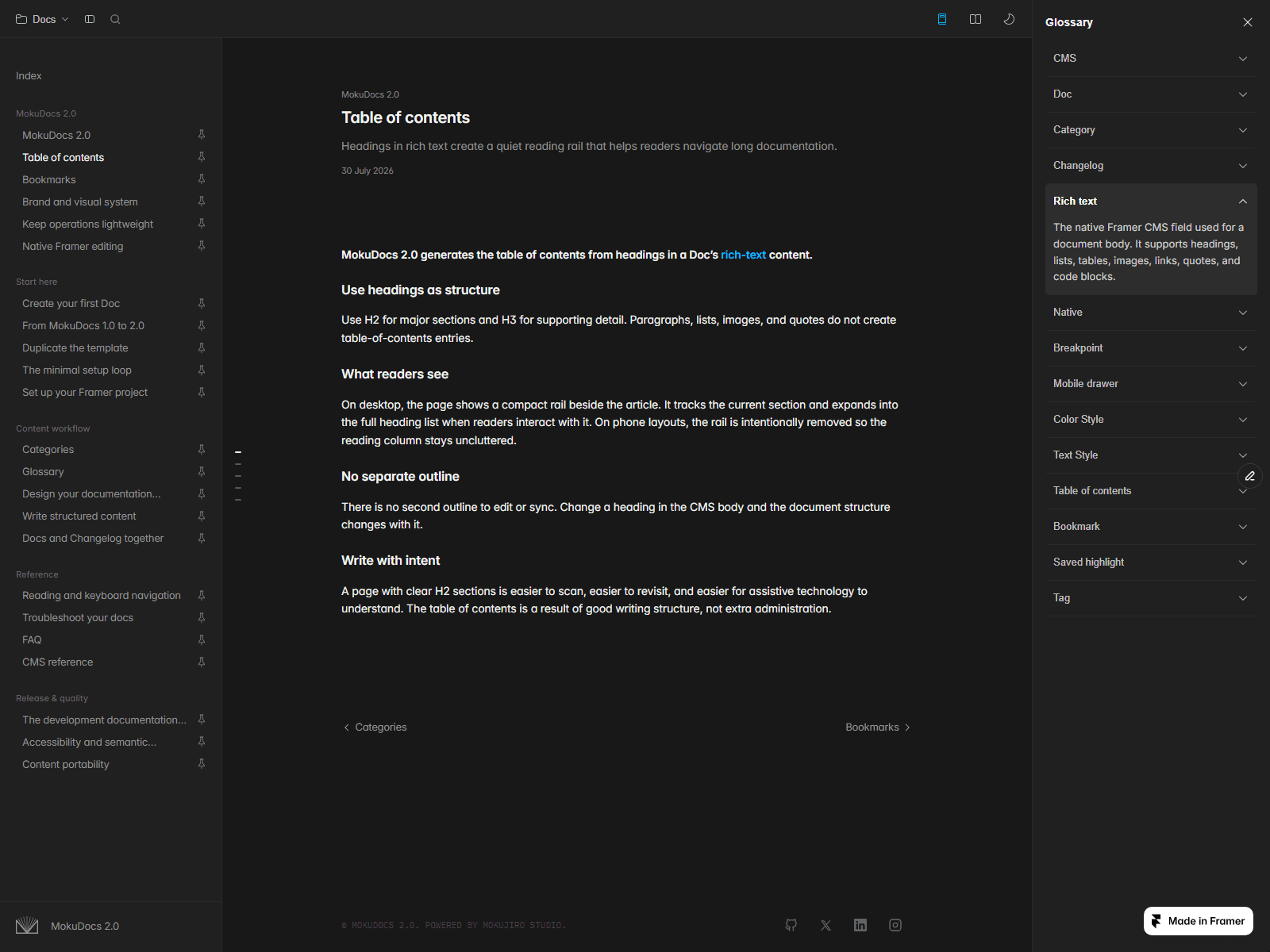Open Bookmarks in sidebar navigation

point(49,180)
